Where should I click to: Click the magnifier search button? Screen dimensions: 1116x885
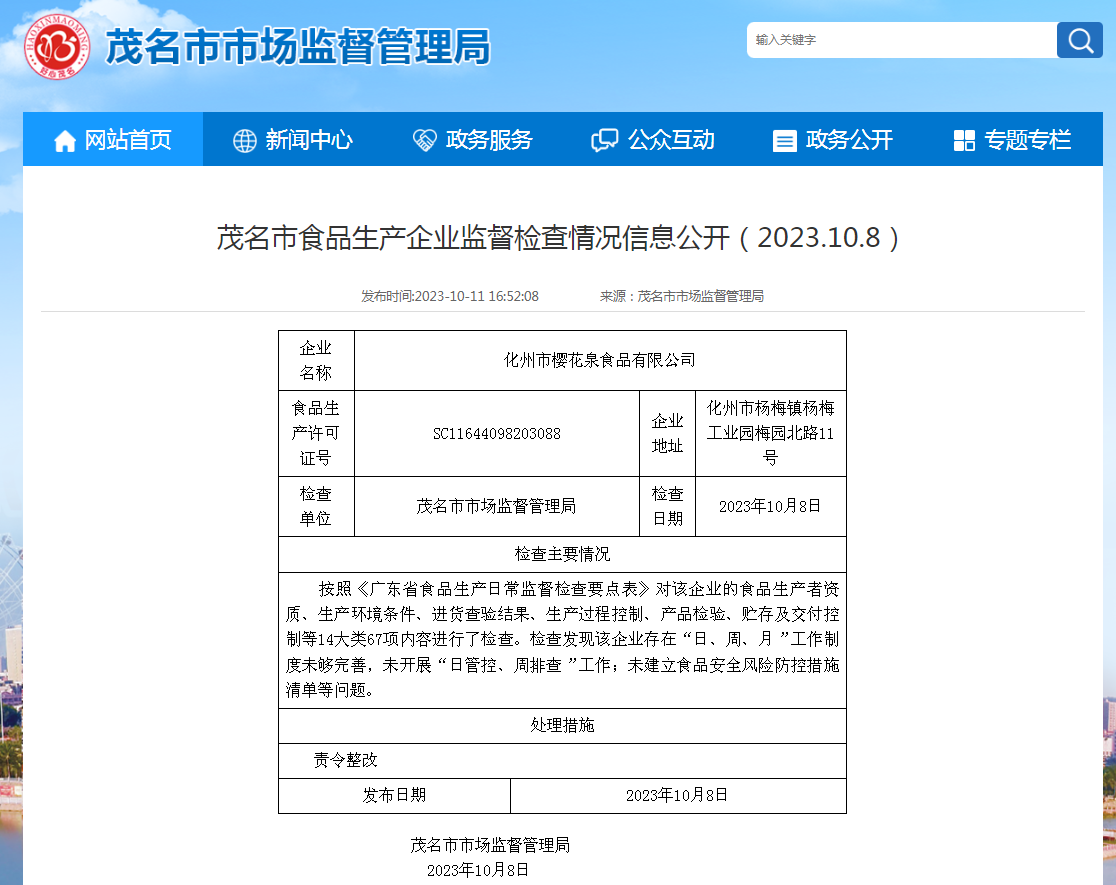[1080, 40]
